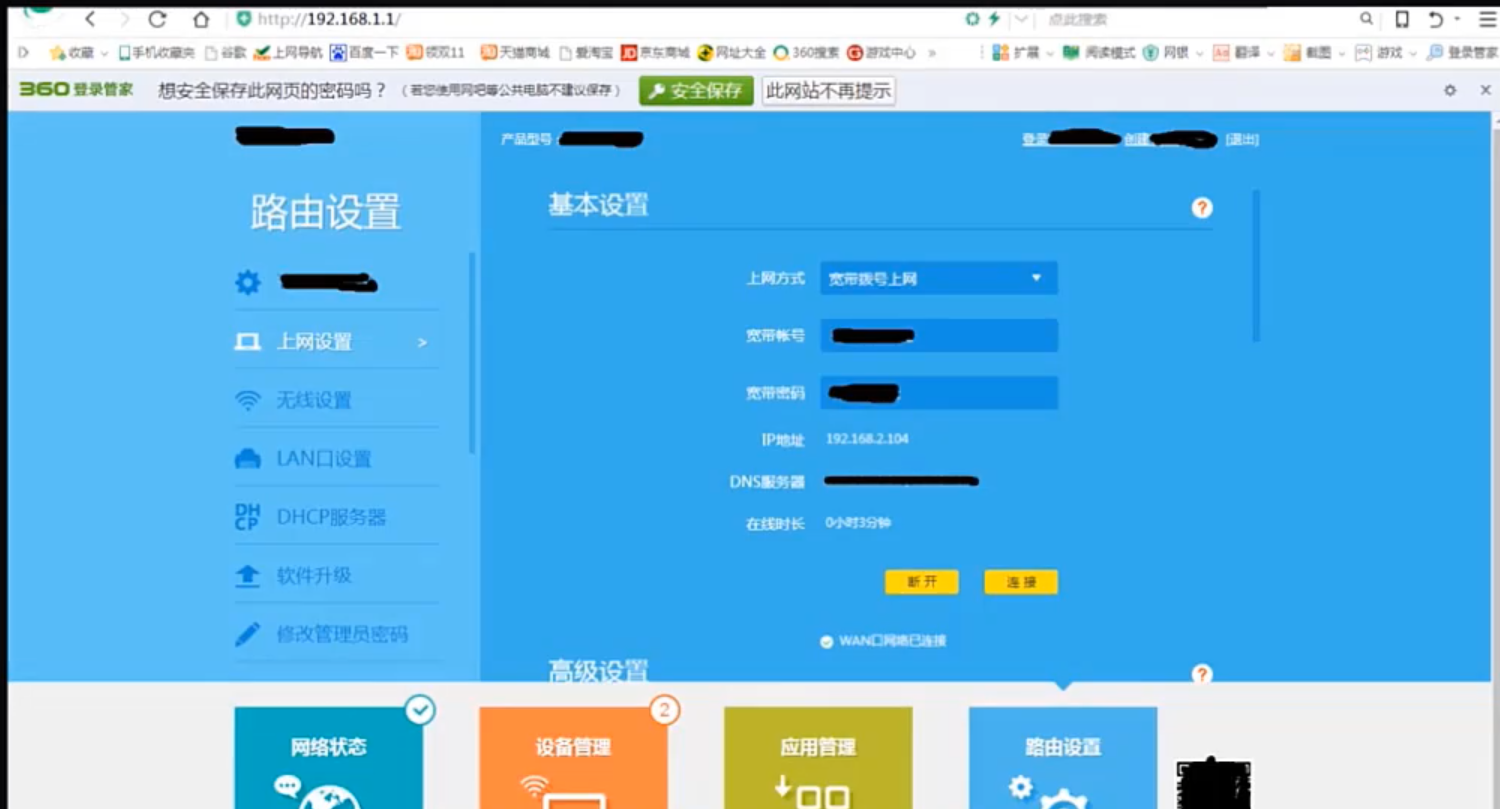
Task: Click the DHCP服务器 icon in sidebar
Action: pyautogui.click(x=247, y=517)
